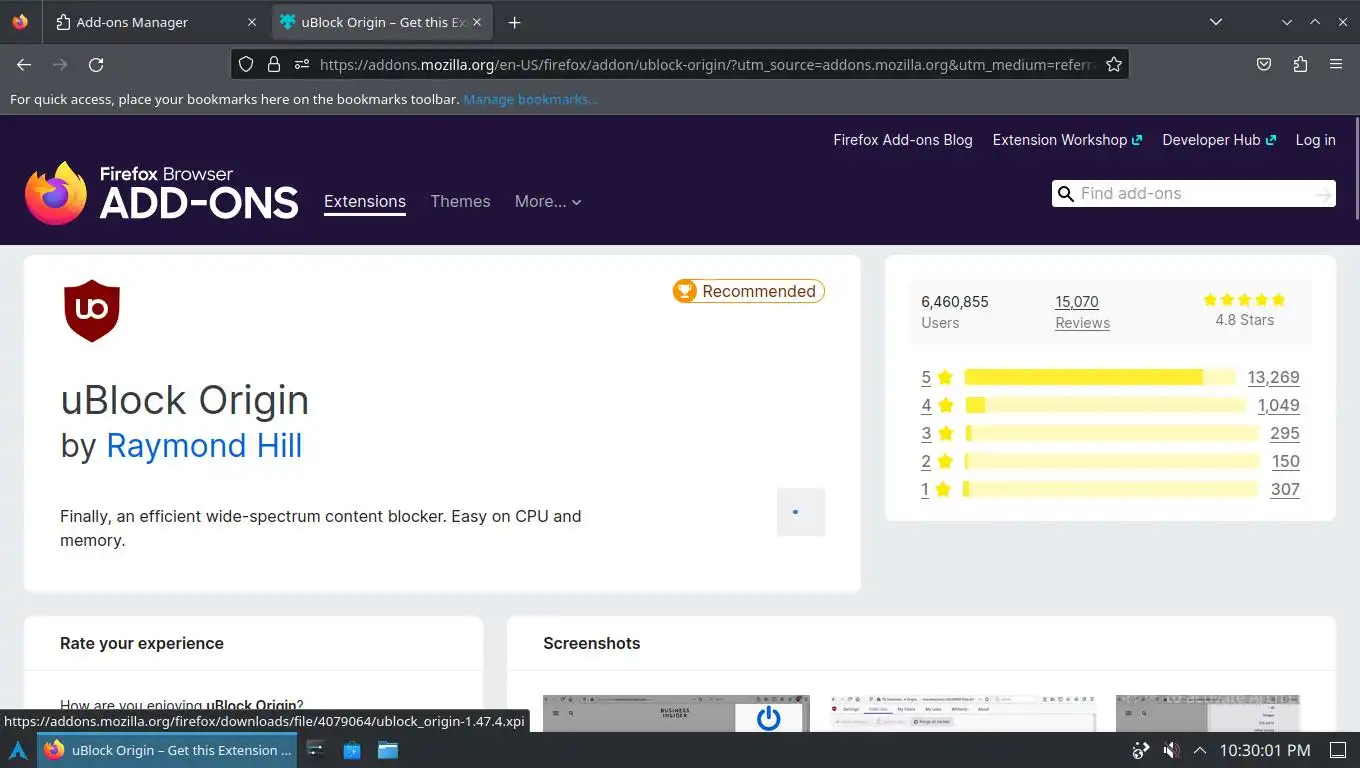Expand the list all tabs dropdown
1360x768 pixels.
coord(1216,22)
